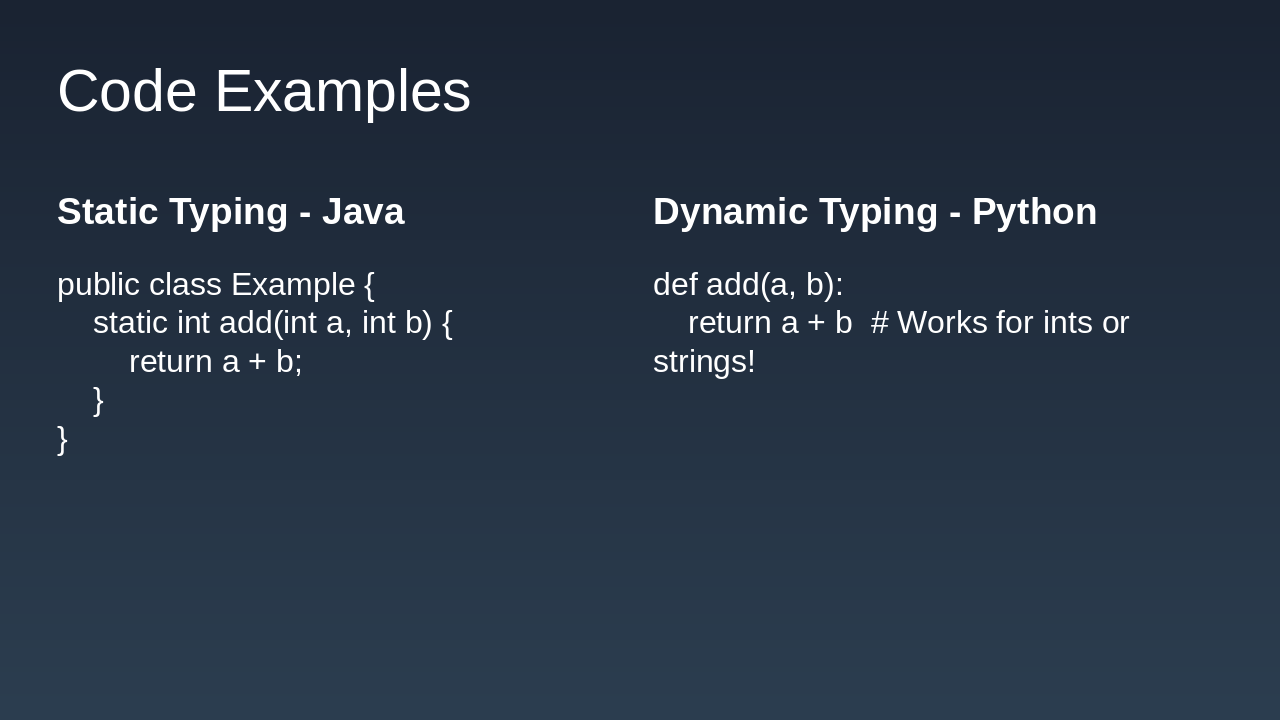
Task: Click the last outer closing brace of Java code
Action: (x=62, y=439)
